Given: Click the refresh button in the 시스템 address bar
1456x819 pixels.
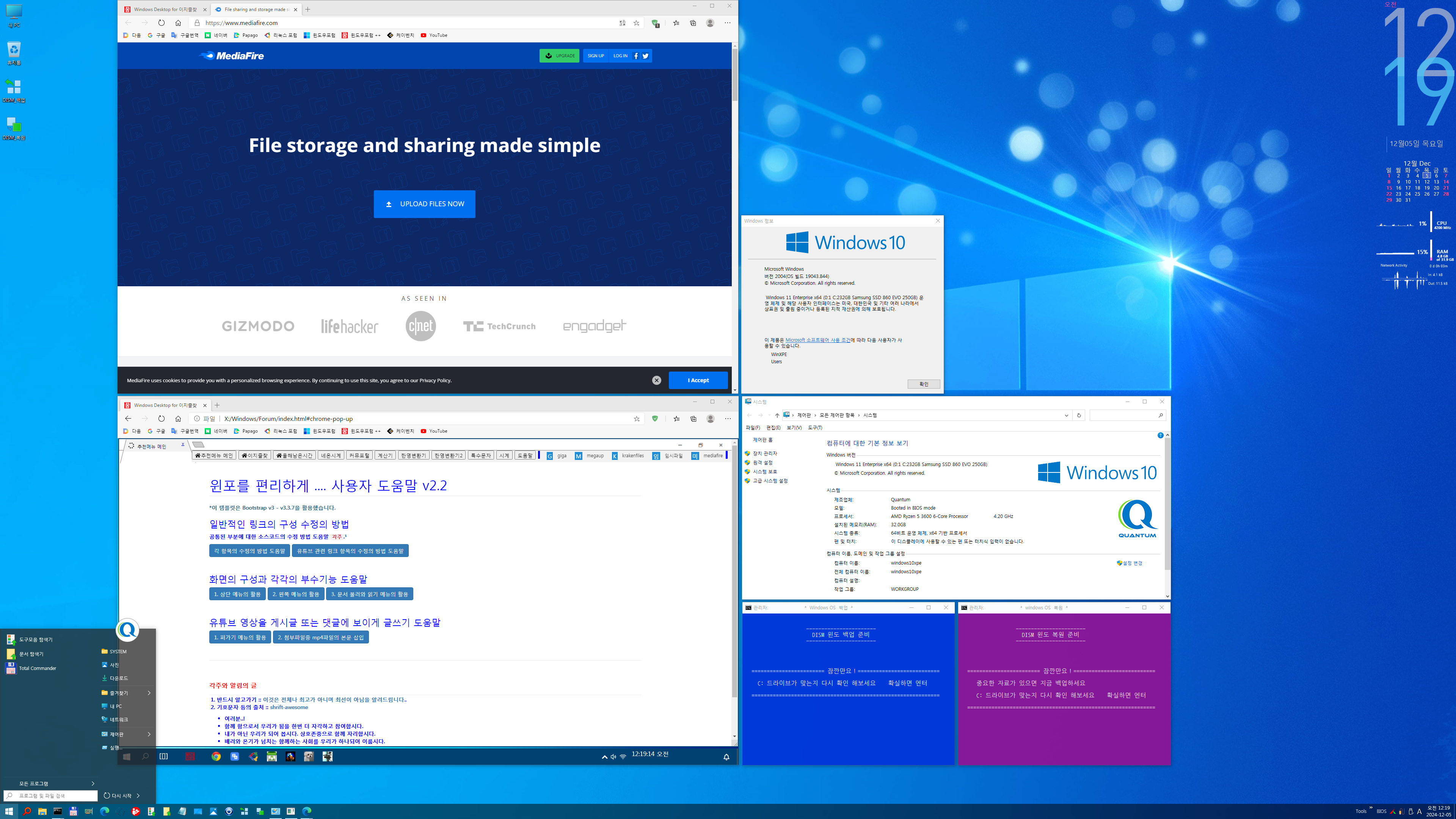Looking at the screenshot, I should [1078, 416].
